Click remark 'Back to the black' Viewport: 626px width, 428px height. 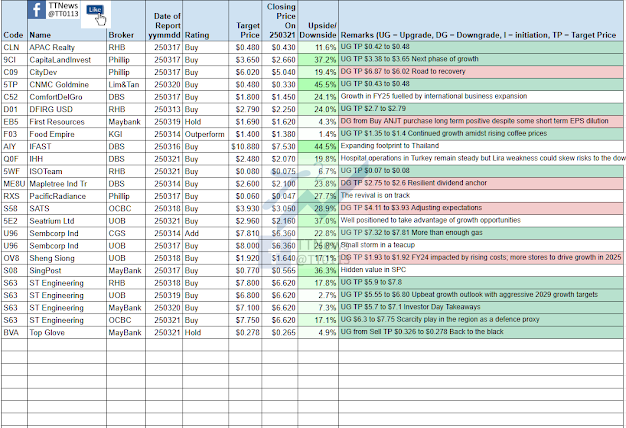tap(476, 331)
